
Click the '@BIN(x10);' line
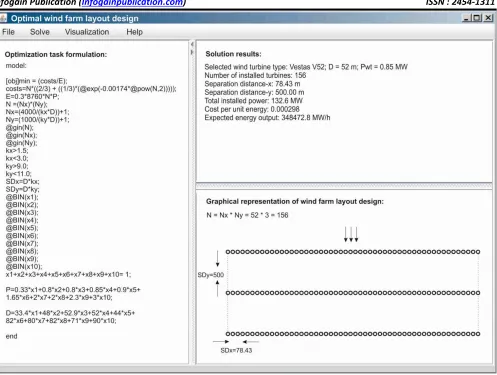coord(24,266)
